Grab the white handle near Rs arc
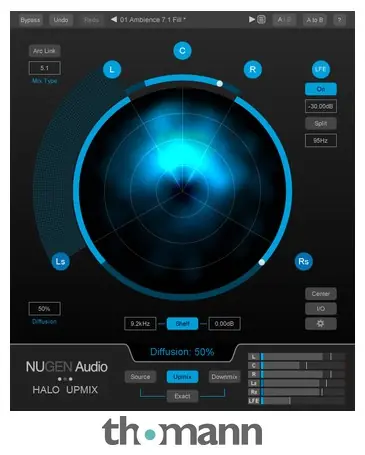The height and width of the screenshot is (455, 365). (x=262, y=262)
